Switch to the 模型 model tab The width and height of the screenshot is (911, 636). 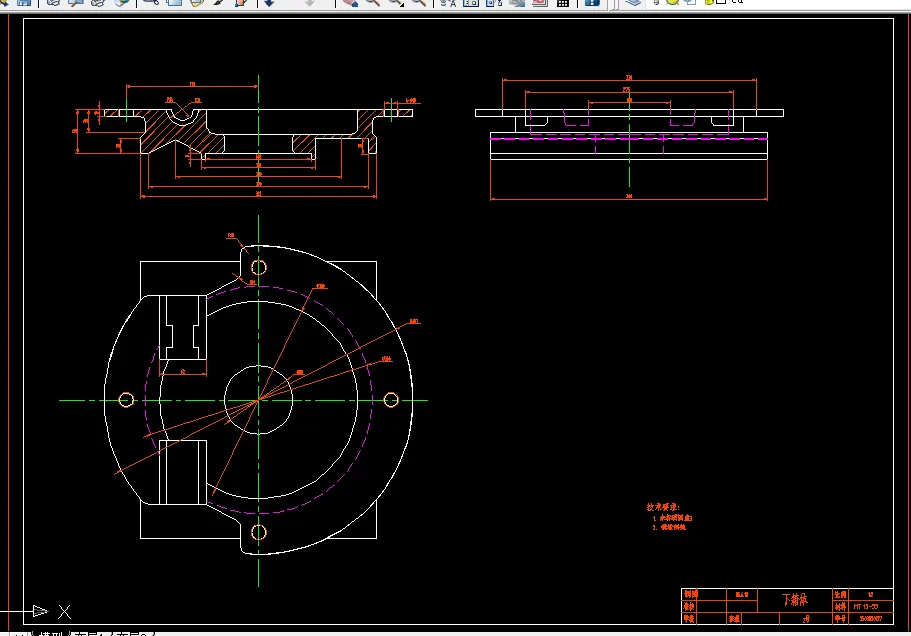tap(50, 634)
